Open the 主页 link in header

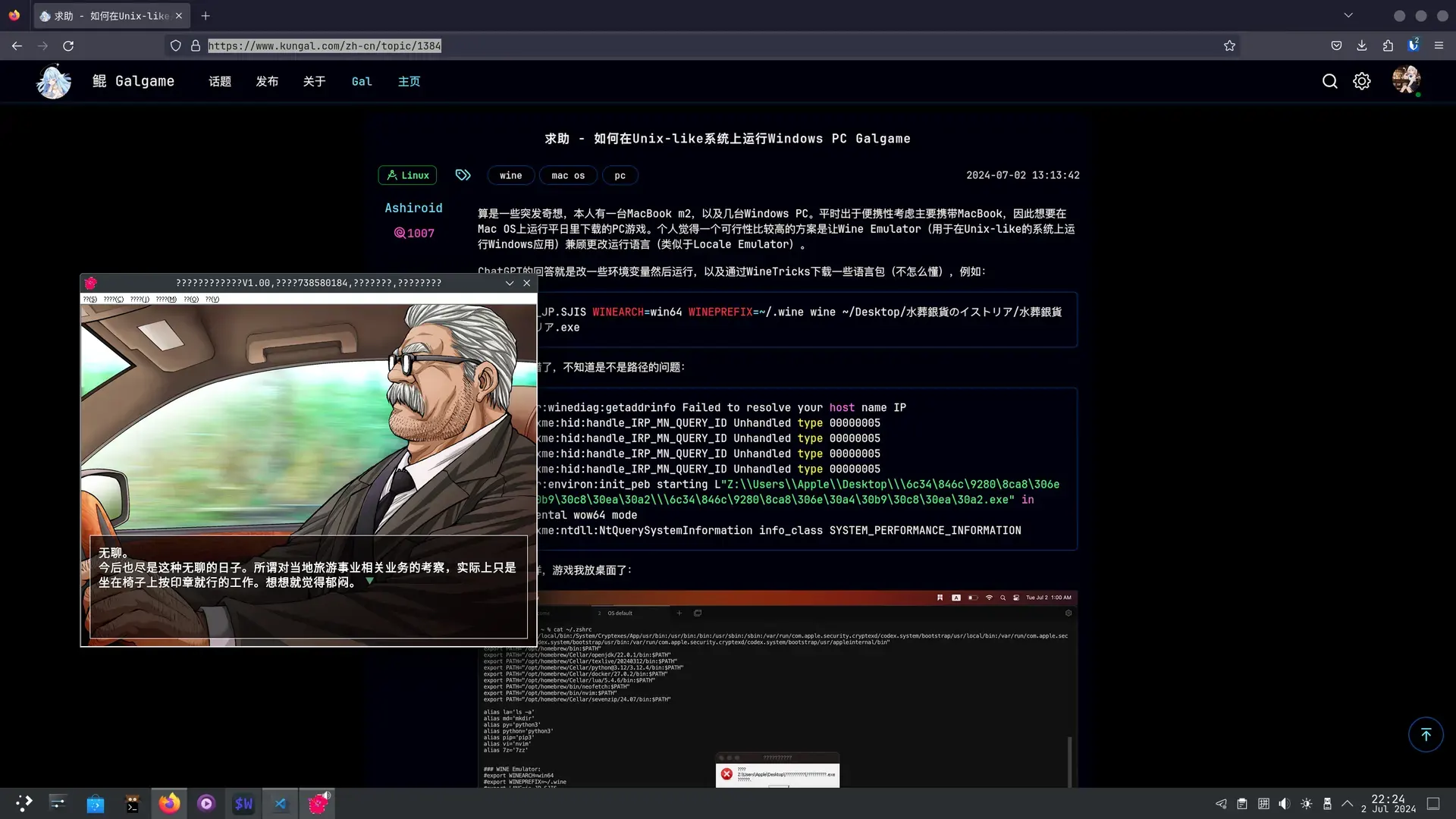(x=409, y=81)
